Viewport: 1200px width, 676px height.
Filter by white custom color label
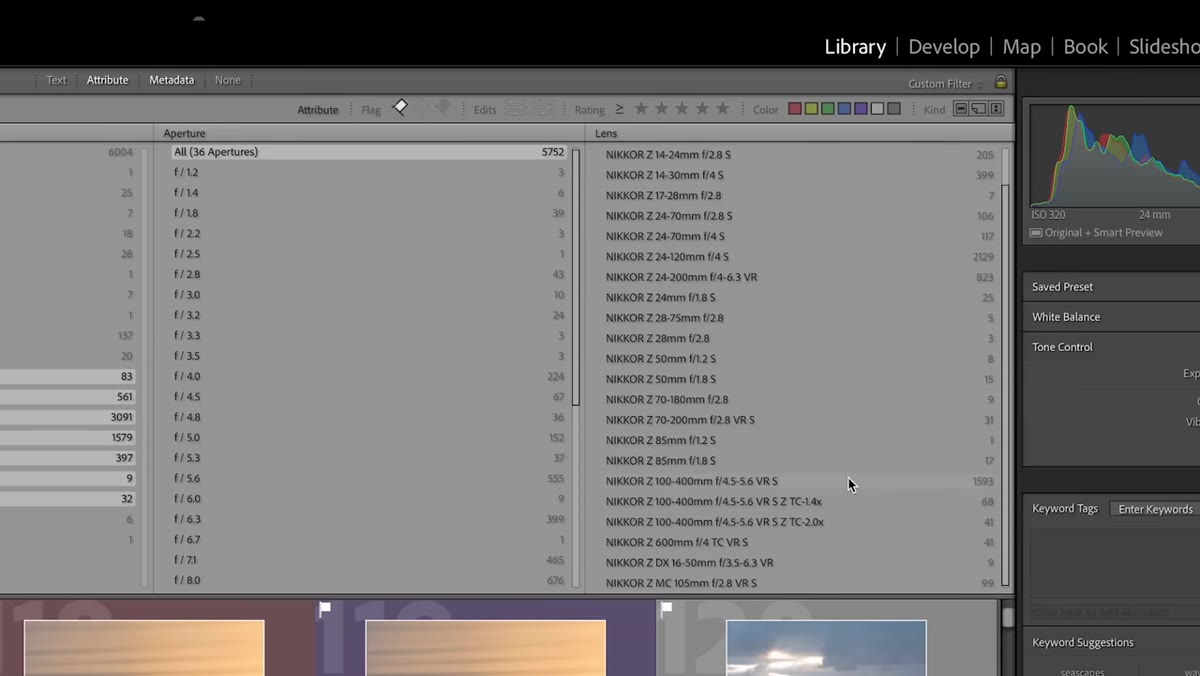877,109
